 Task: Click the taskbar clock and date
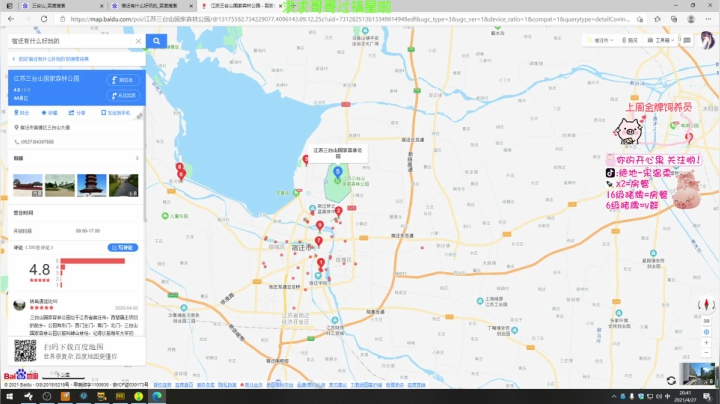(x=685, y=396)
